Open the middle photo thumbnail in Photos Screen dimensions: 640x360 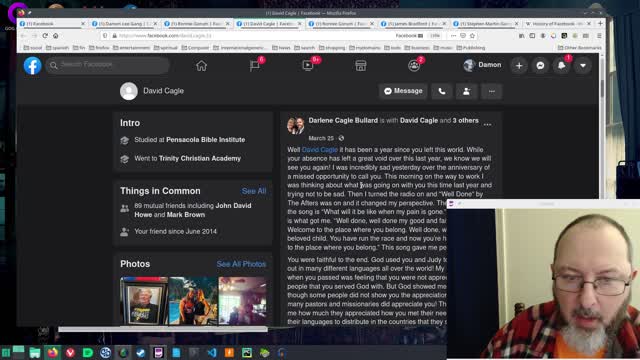[x=193, y=301]
